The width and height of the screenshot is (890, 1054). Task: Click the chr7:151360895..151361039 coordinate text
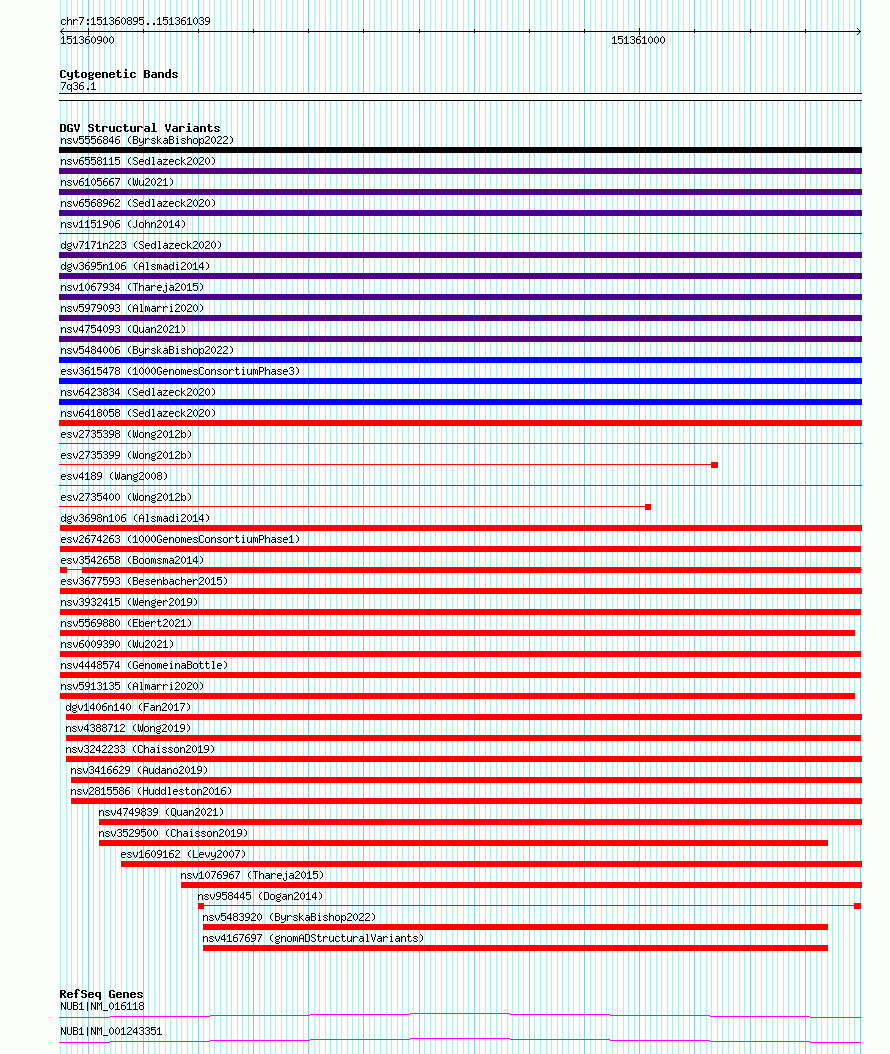tap(135, 22)
